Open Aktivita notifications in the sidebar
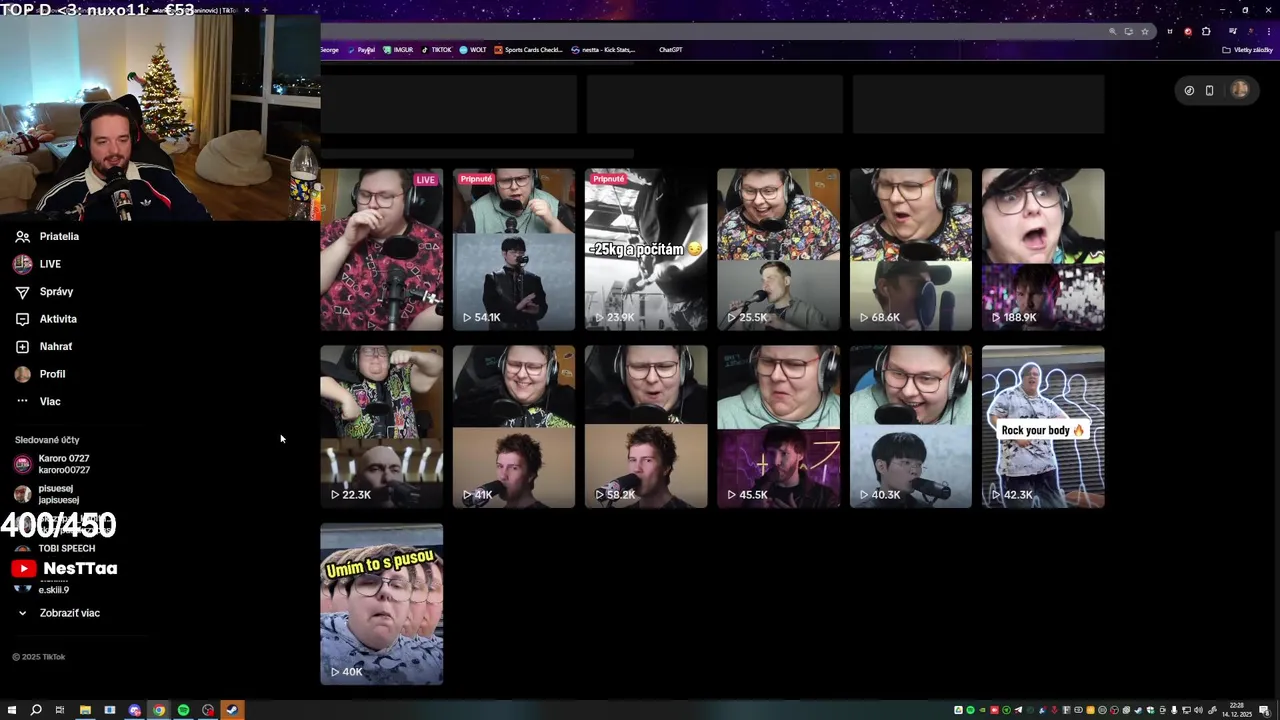1280x720 pixels. pyautogui.click(x=58, y=319)
